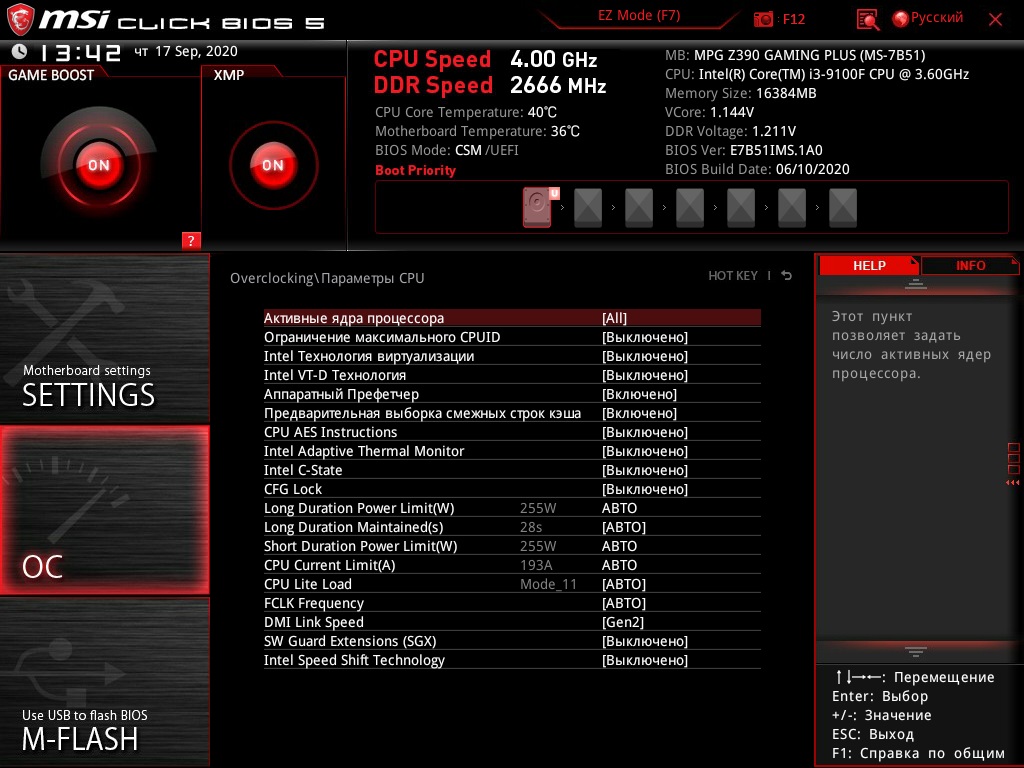The height and width of the screenshot is (768, 1024).
Task: Click the BIOS Ver E7B51IMS.1A0 text
Action: click(744, 150)
